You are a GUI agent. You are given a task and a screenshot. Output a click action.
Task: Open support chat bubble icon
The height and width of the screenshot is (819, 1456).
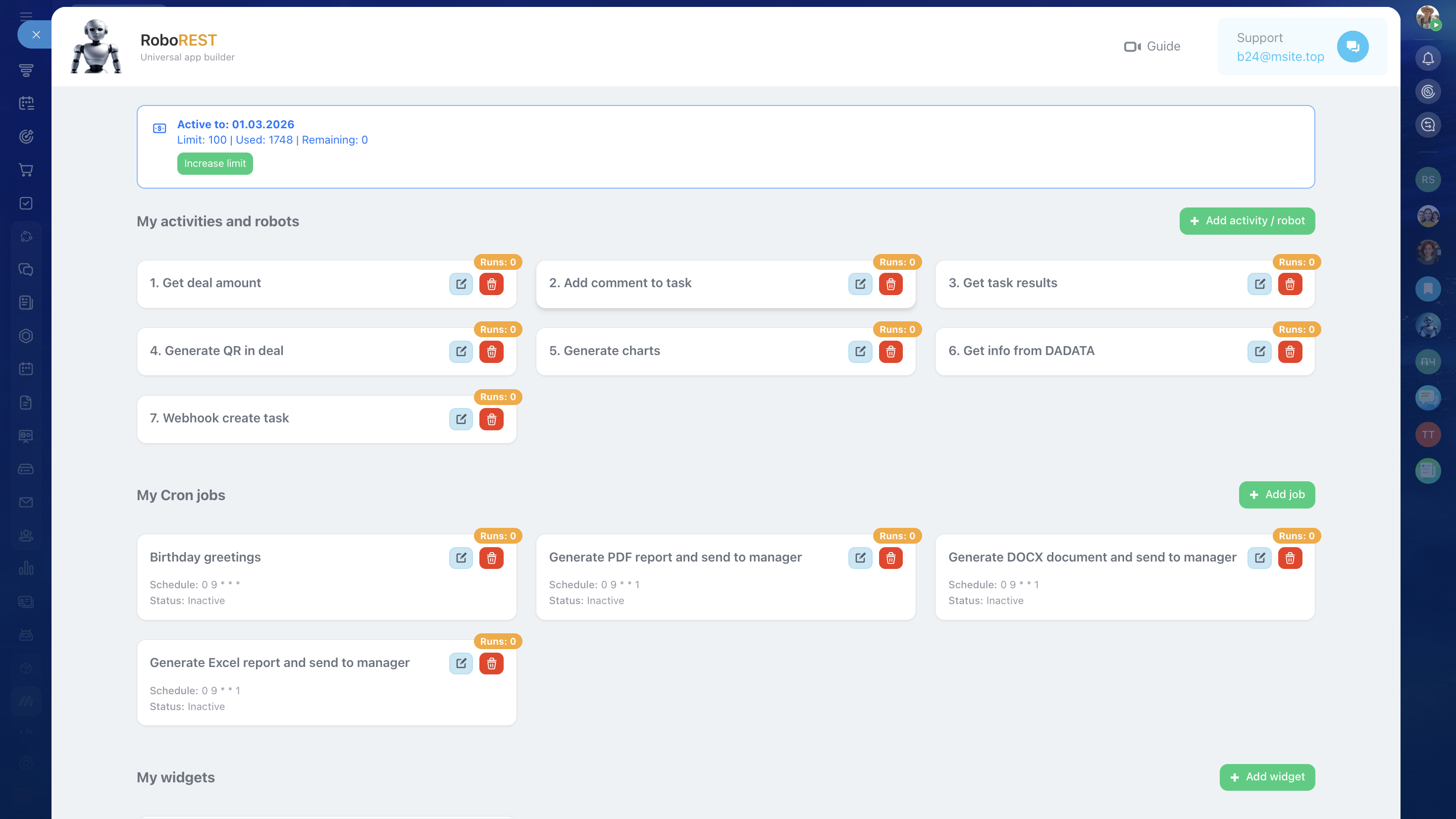1352,47
